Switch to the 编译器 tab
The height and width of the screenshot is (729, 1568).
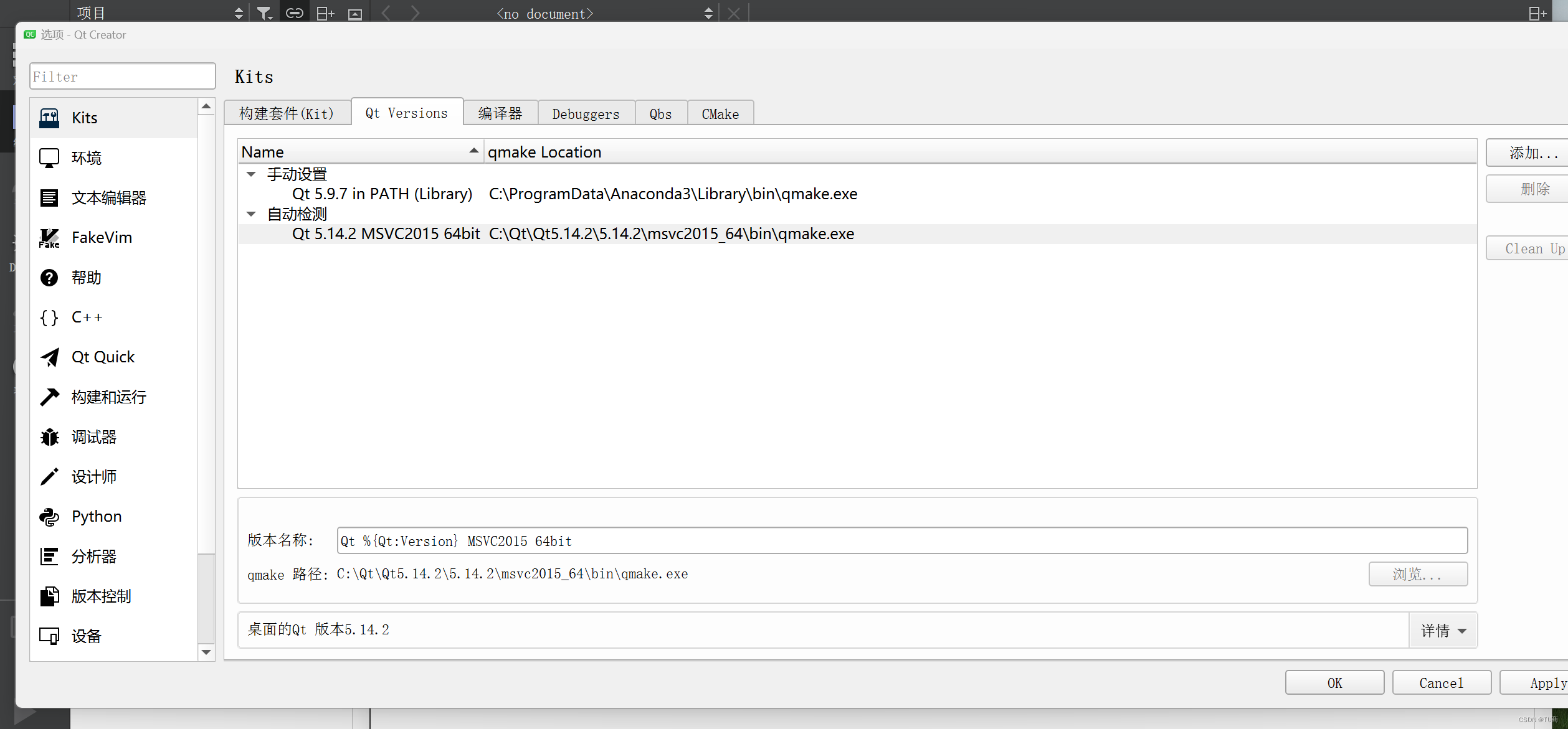(x=500, y=113)
